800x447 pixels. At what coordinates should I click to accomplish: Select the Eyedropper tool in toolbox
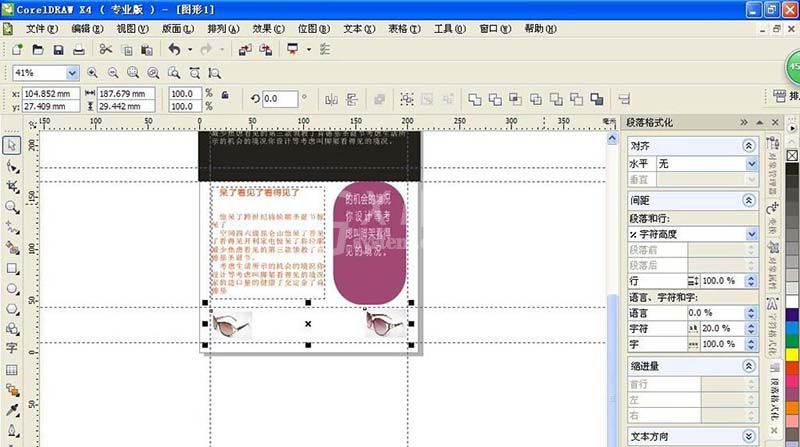click(12, 410)
